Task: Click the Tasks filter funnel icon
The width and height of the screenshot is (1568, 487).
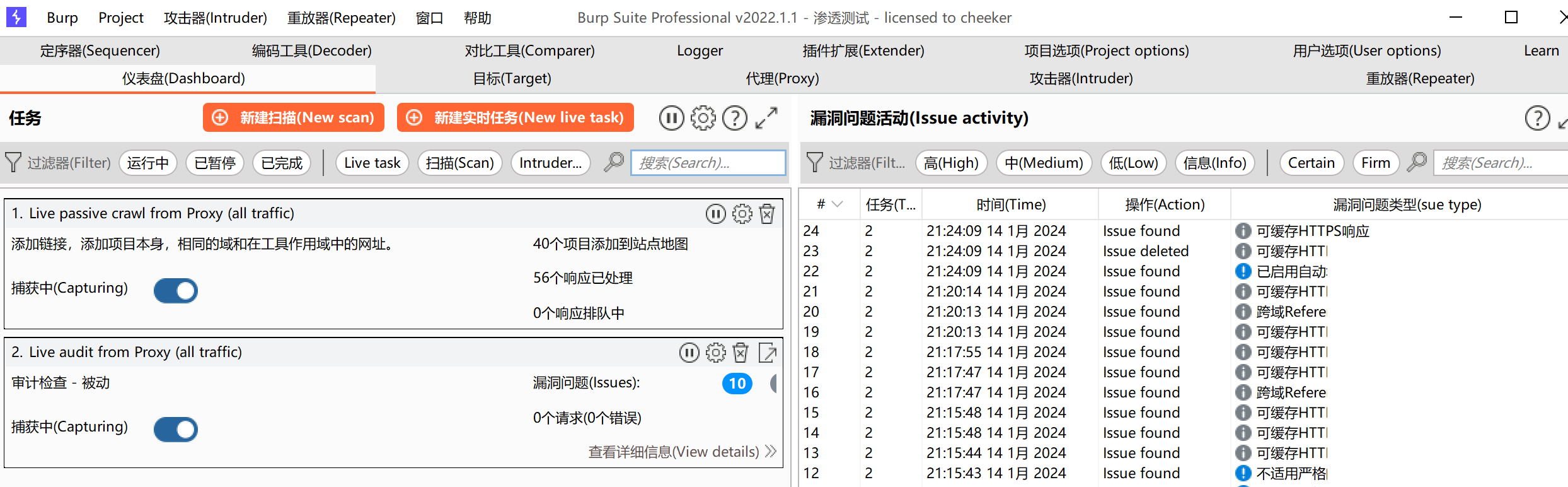Action: pos(13,163)
